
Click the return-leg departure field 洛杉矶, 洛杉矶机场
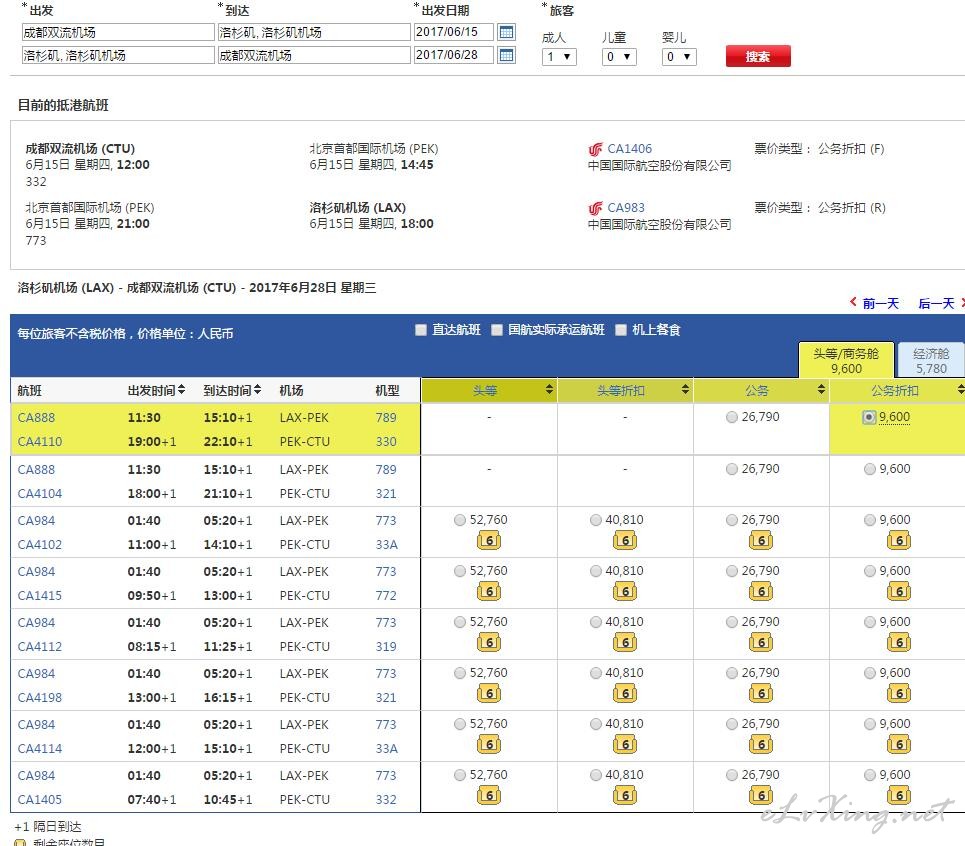[118, 55]
